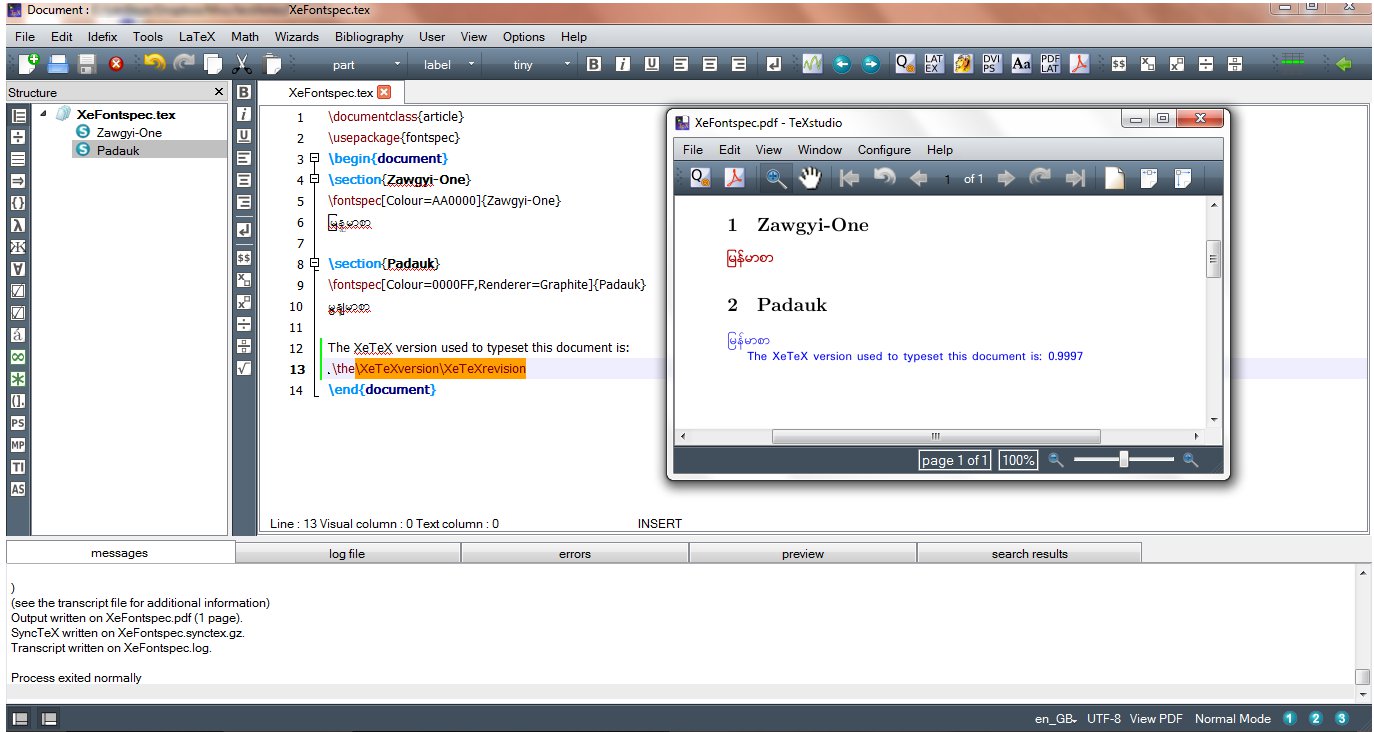Apply bold using the top toolbar B icon

[x=594, y=64]
